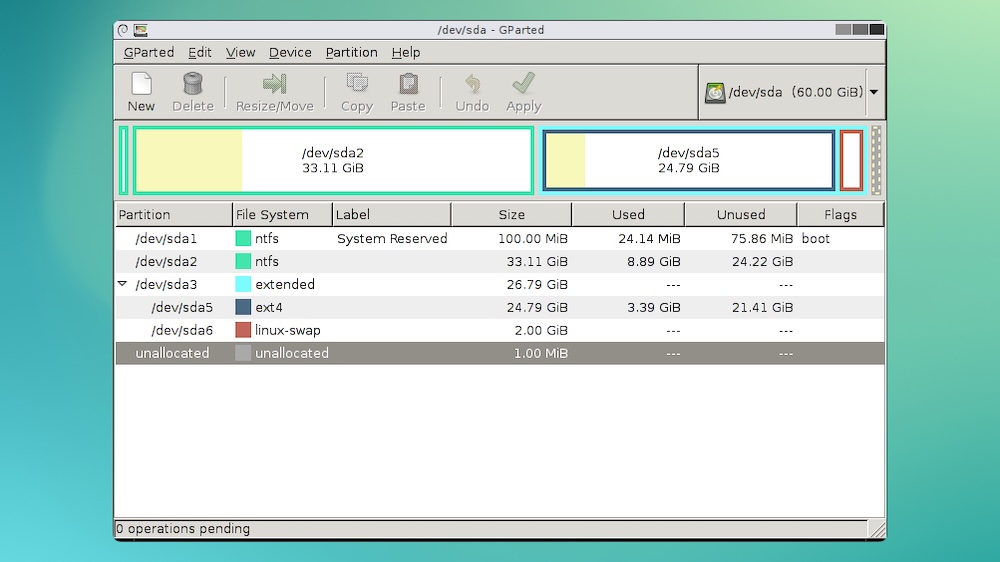Open the Partition menu
This screenshot has width=1000, height=562.
tap(351, 52)
